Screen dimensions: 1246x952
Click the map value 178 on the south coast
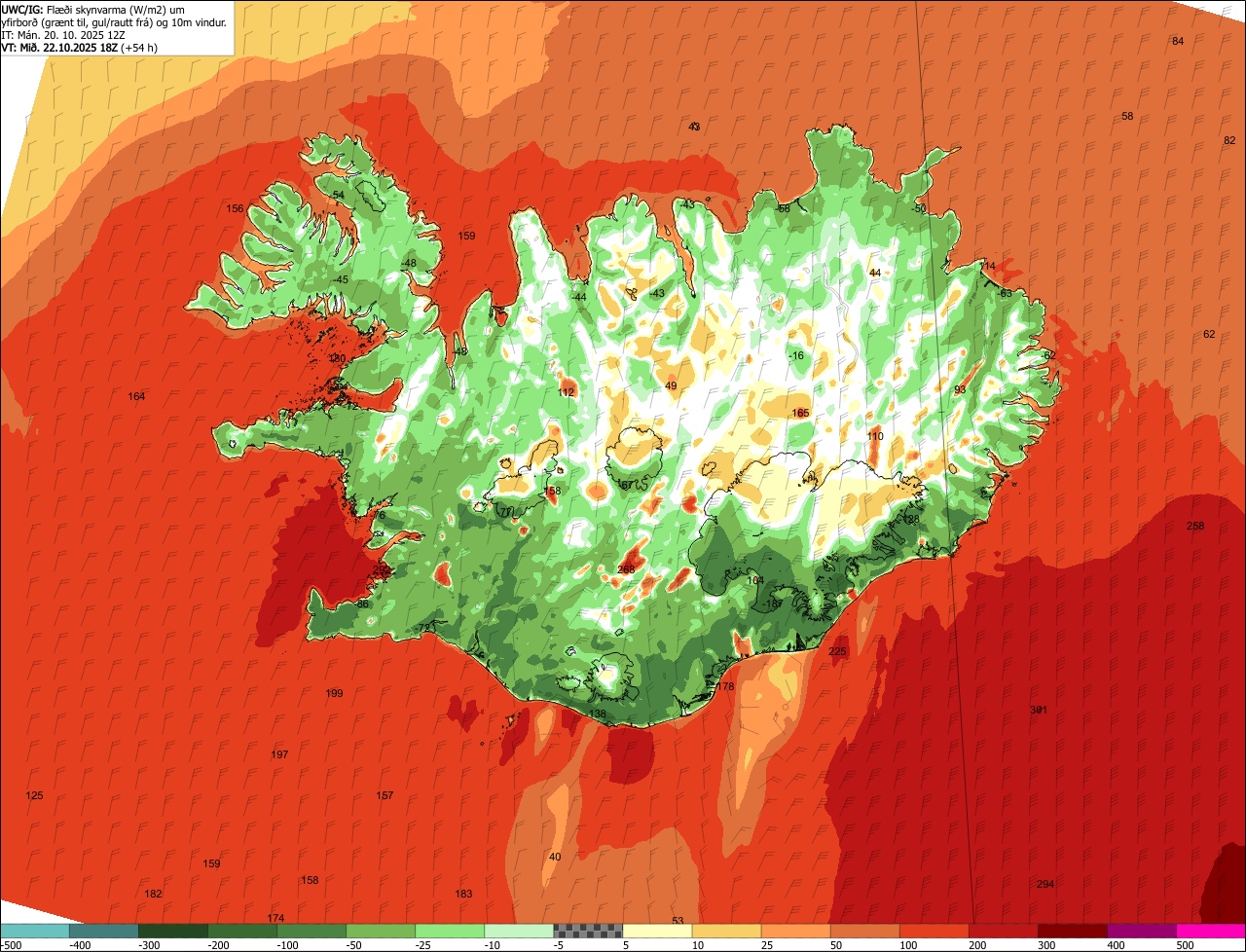click(x=725, y=686)
